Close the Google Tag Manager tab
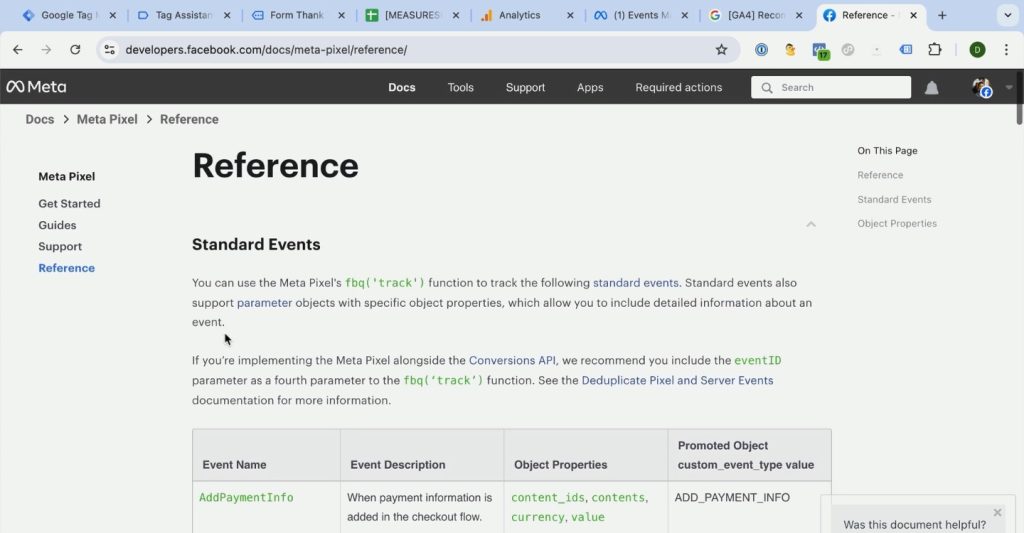 [x=112, y=15]
